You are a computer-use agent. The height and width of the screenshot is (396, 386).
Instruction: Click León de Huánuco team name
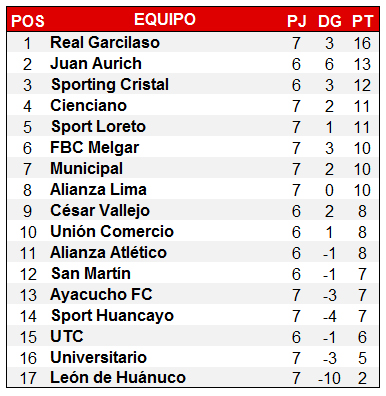click(118, 377)
